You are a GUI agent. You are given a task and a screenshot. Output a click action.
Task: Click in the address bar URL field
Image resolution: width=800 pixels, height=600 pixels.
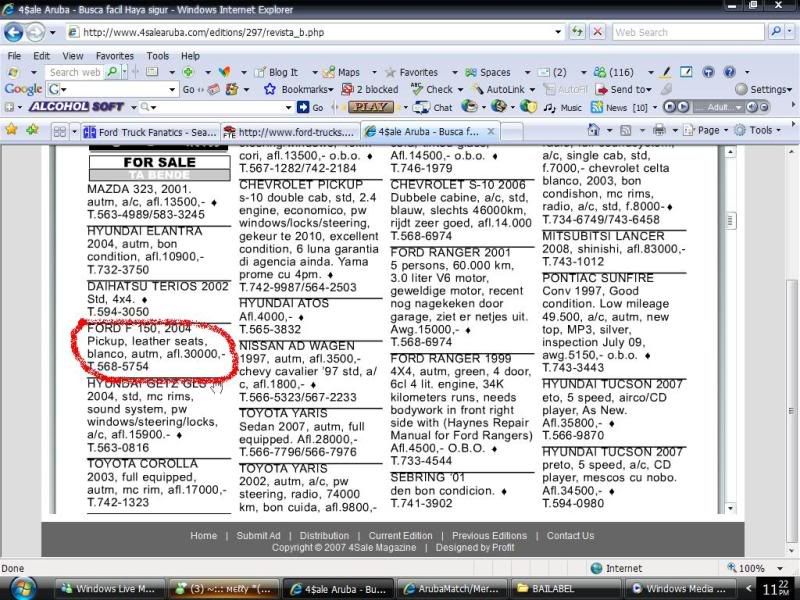coord(316,32)
